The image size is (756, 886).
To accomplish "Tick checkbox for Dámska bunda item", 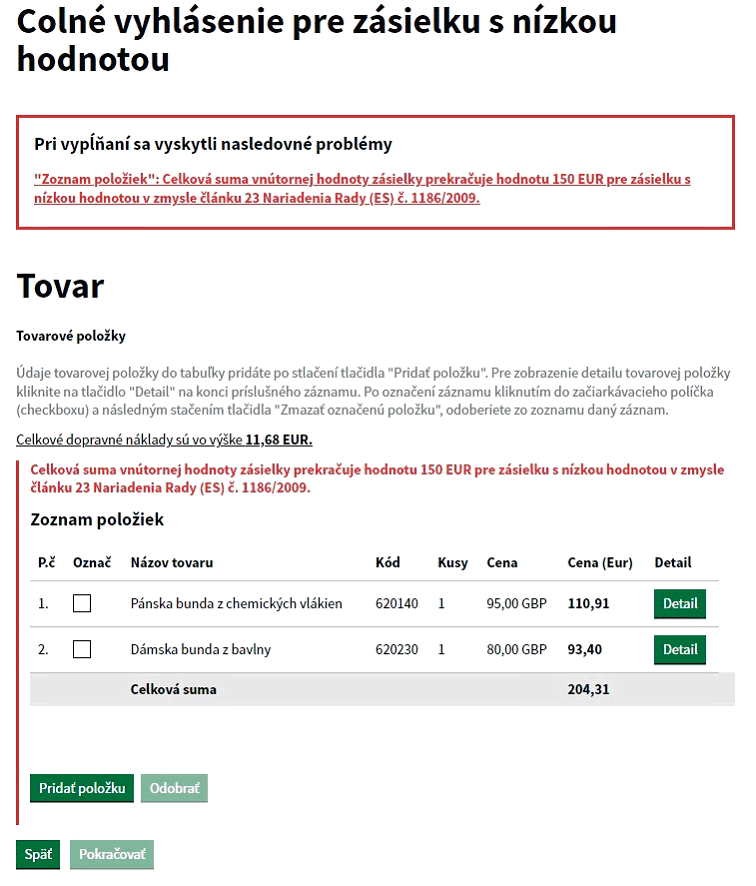I will point(82,649).
